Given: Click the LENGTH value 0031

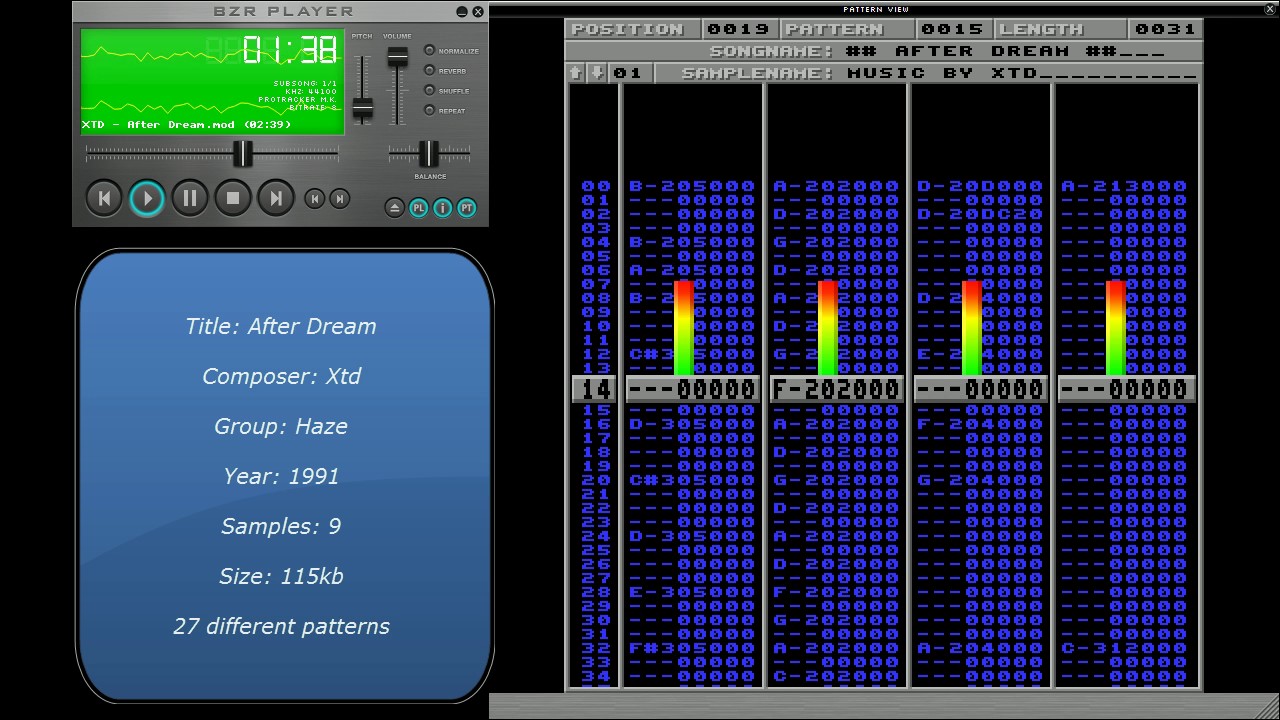Looking at the screenshot, I should (x=1165, y=29).
